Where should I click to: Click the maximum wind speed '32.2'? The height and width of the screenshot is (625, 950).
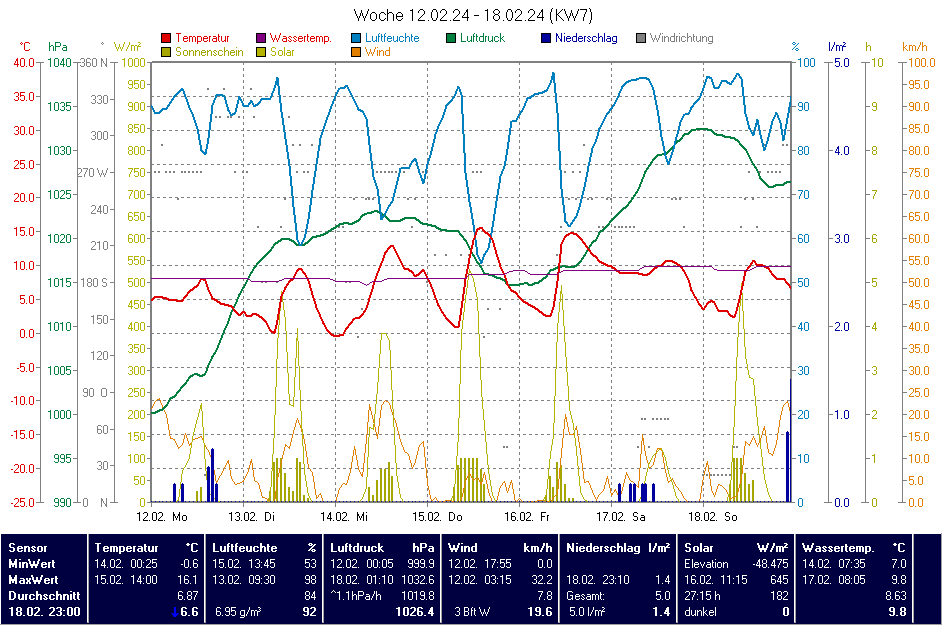[542, 580]
